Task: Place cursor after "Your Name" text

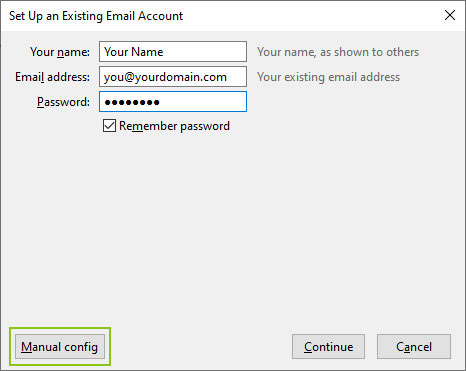Action: coord(164,52)
